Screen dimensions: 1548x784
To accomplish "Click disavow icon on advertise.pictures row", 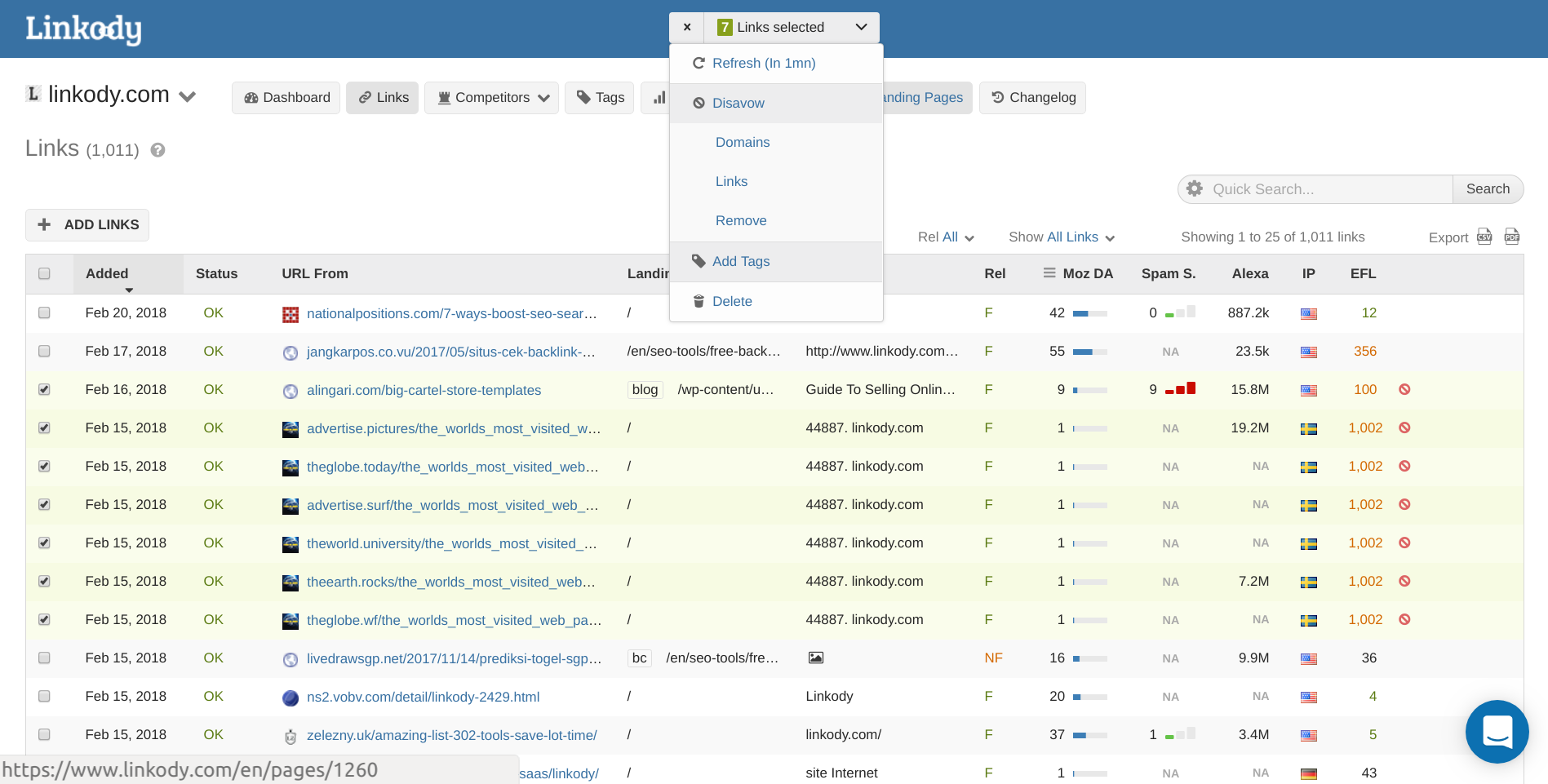I will click(x=1404, y=427).
